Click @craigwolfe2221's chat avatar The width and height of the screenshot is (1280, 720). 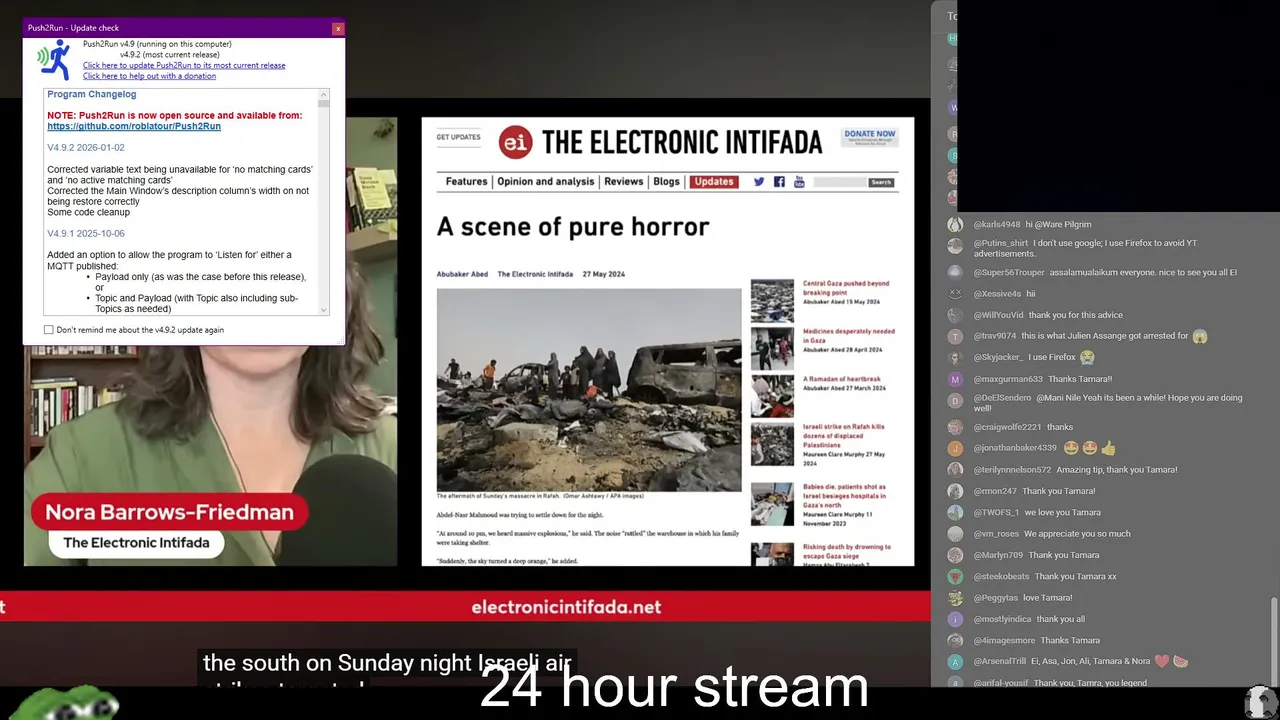[x=955, y=427]
